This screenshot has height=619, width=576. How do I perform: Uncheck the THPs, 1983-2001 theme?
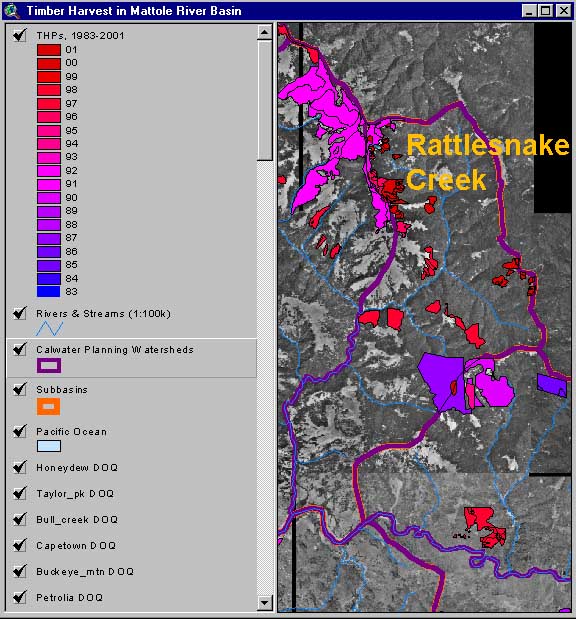19,35
